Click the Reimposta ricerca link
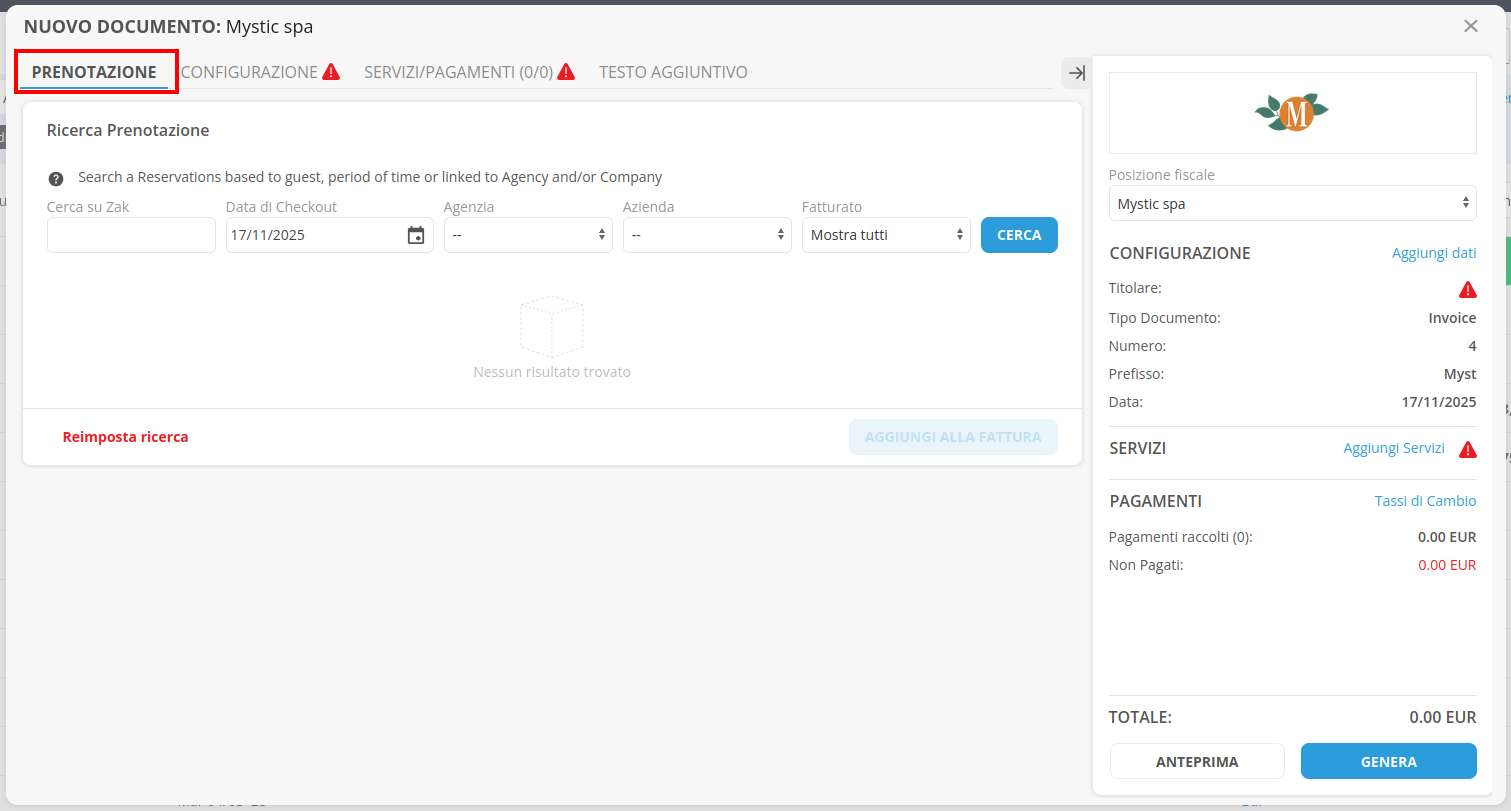 (x=125, y=437)
